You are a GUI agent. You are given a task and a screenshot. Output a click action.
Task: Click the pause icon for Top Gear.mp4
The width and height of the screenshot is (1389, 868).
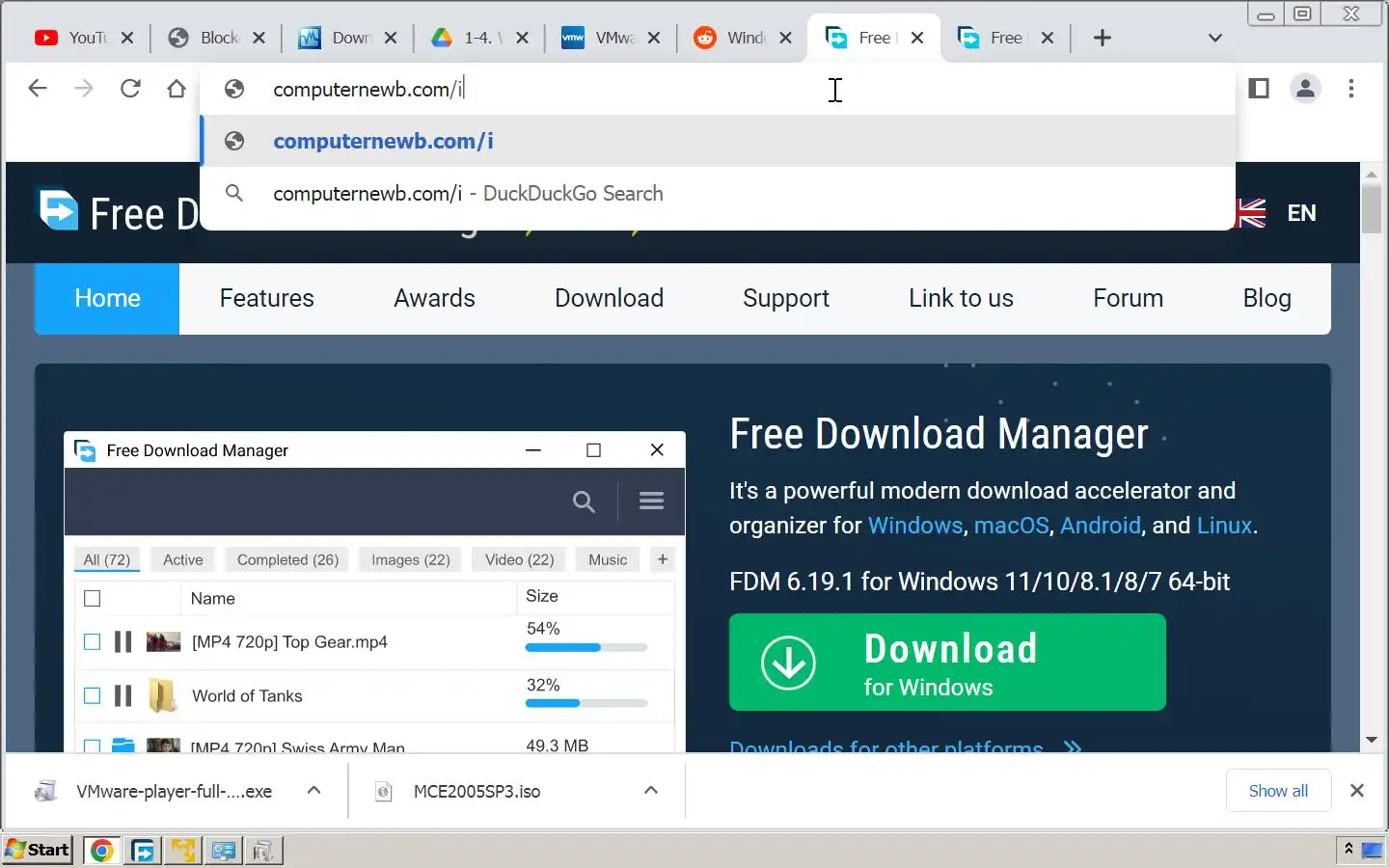click(x=123, y=642)
